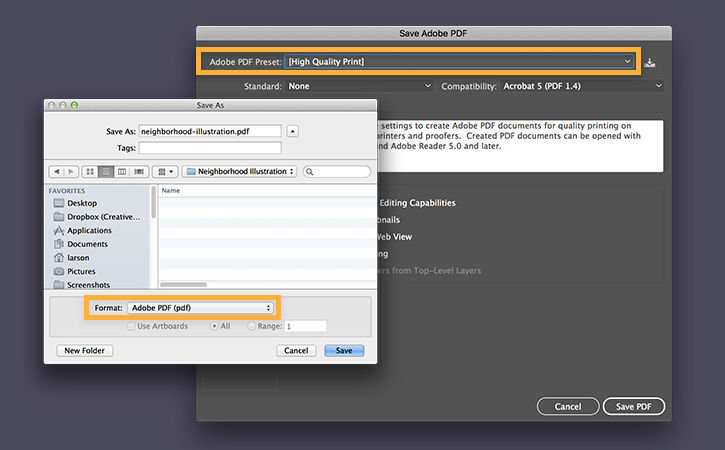Select Pictures in the Favorites sidebar
The width and height of the screenshot is (725, 450).
click(81, 271)
